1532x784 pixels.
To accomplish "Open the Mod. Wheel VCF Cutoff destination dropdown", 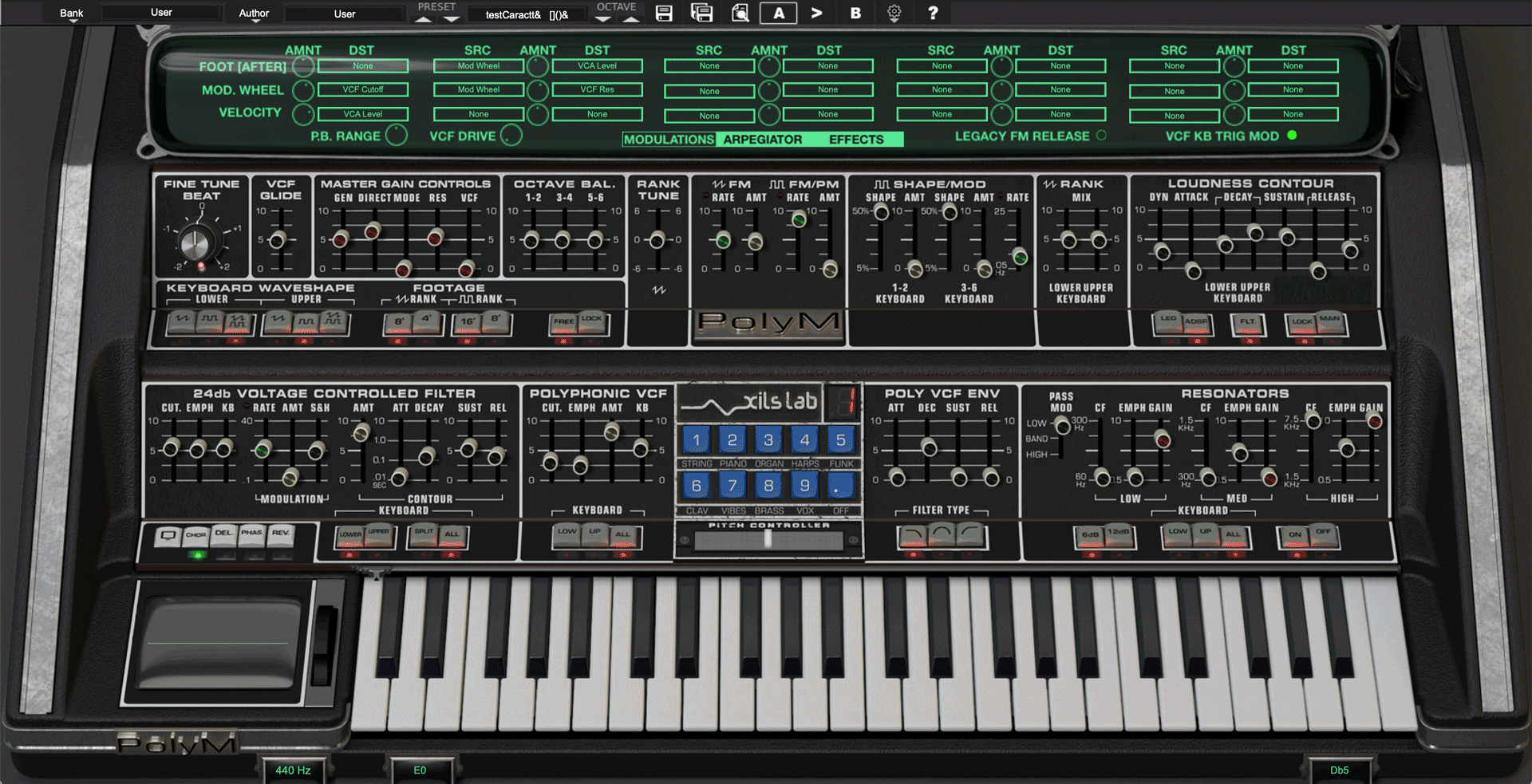I will click(x=363, y=89).
